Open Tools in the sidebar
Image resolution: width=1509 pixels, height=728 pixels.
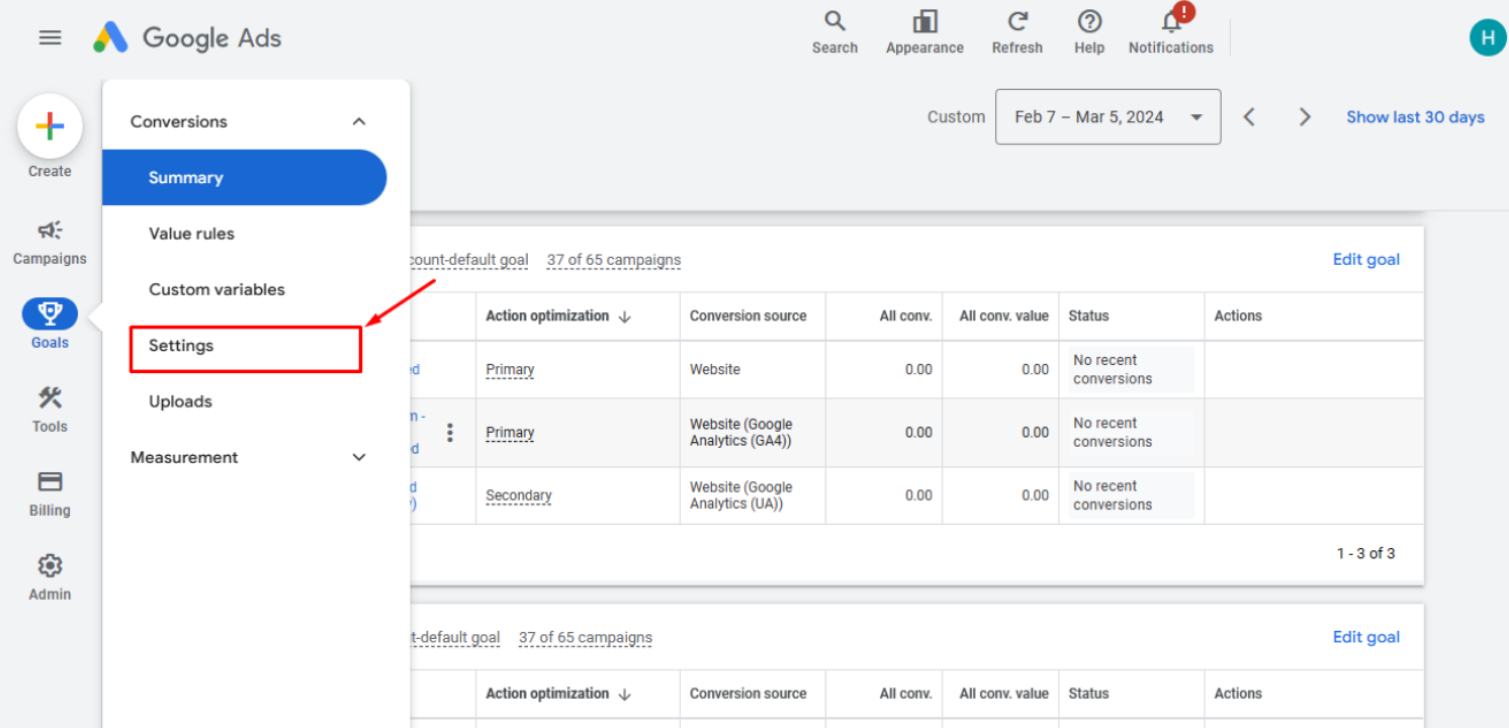point(50,410)
